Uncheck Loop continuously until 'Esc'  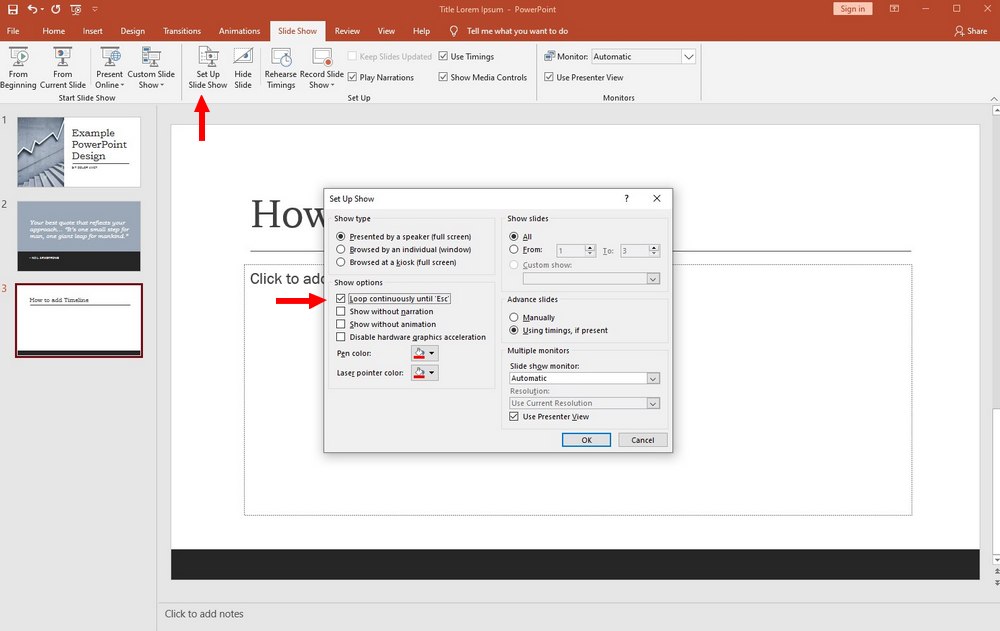coord(341,299)
